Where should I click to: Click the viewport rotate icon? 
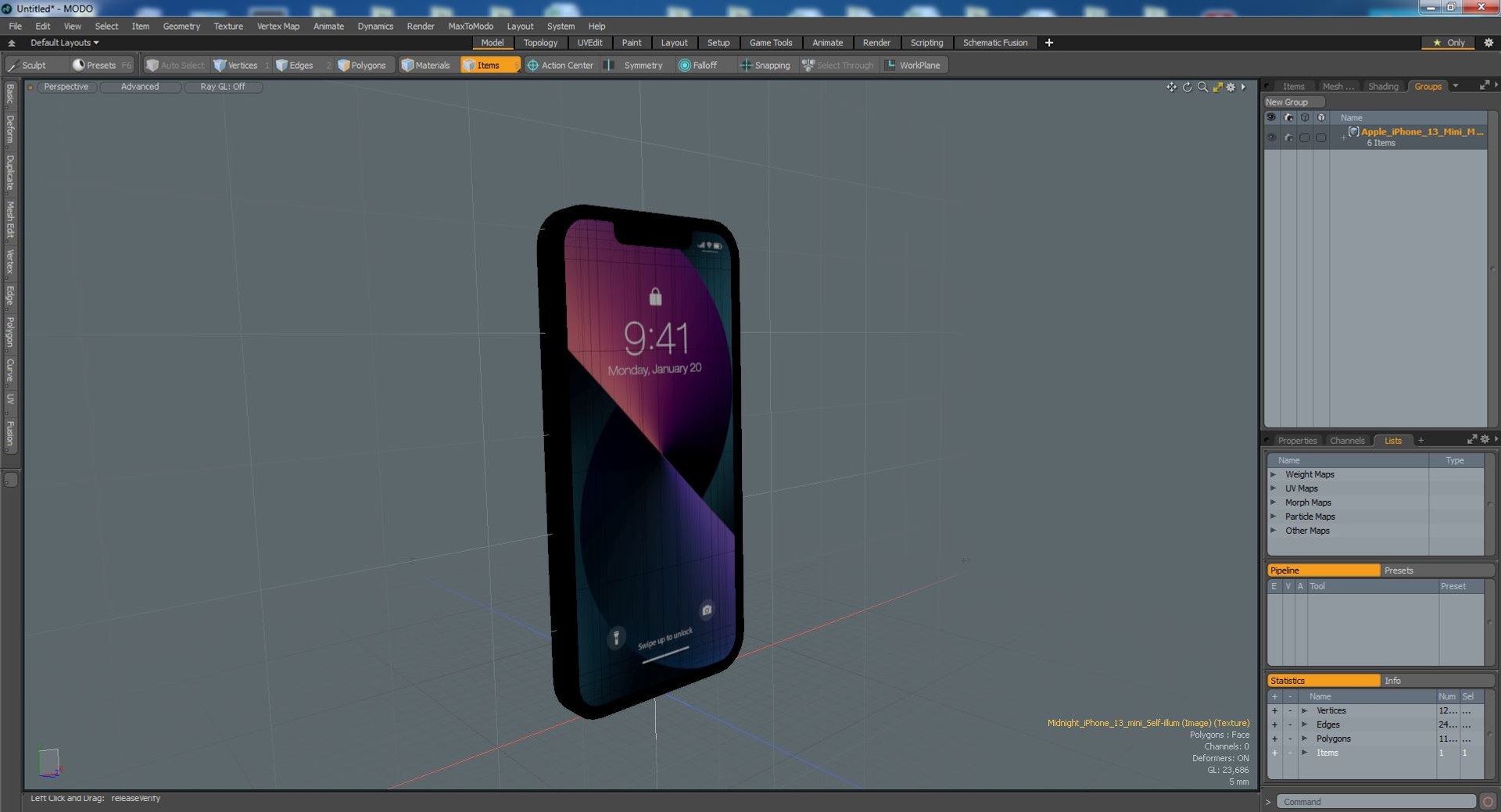(x=1187, y=87)
